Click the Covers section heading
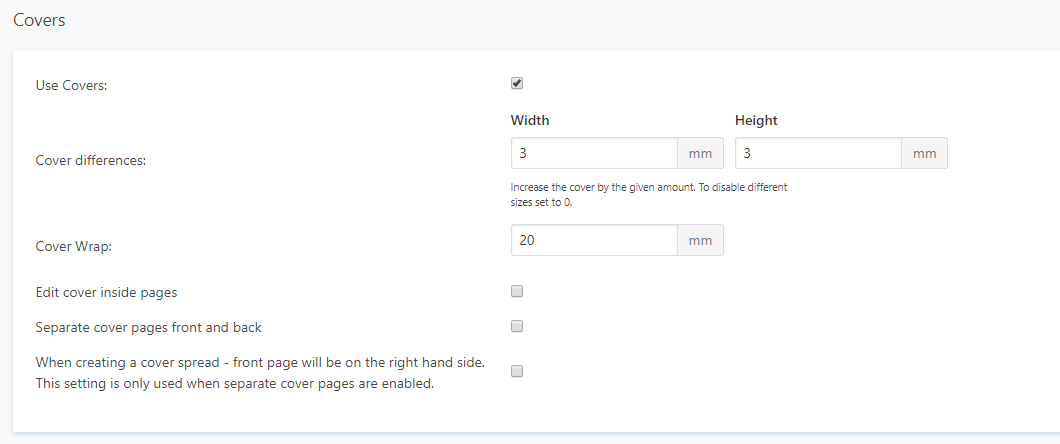The image size is (1060, 444). (x=39, y=20)
